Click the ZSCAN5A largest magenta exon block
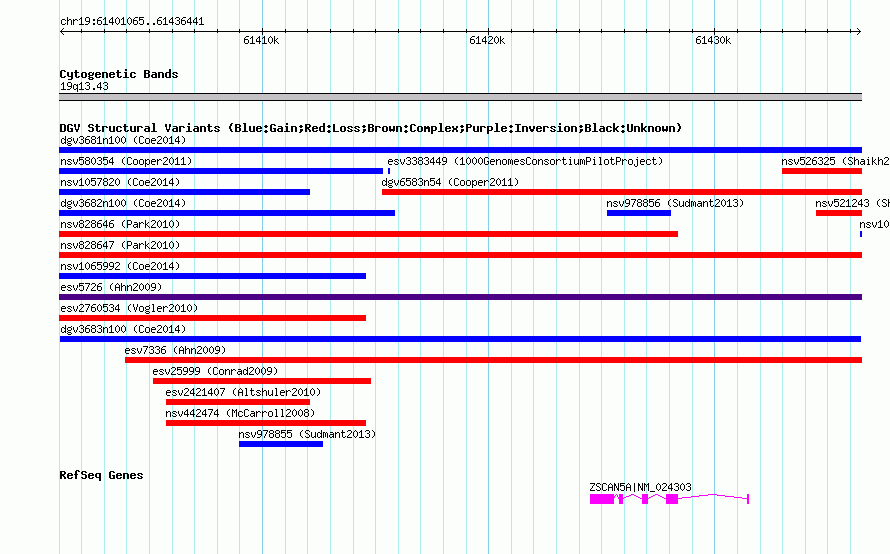Image resolution: width=890 pixels, height=554 pixels. click(x=602, y=499)
